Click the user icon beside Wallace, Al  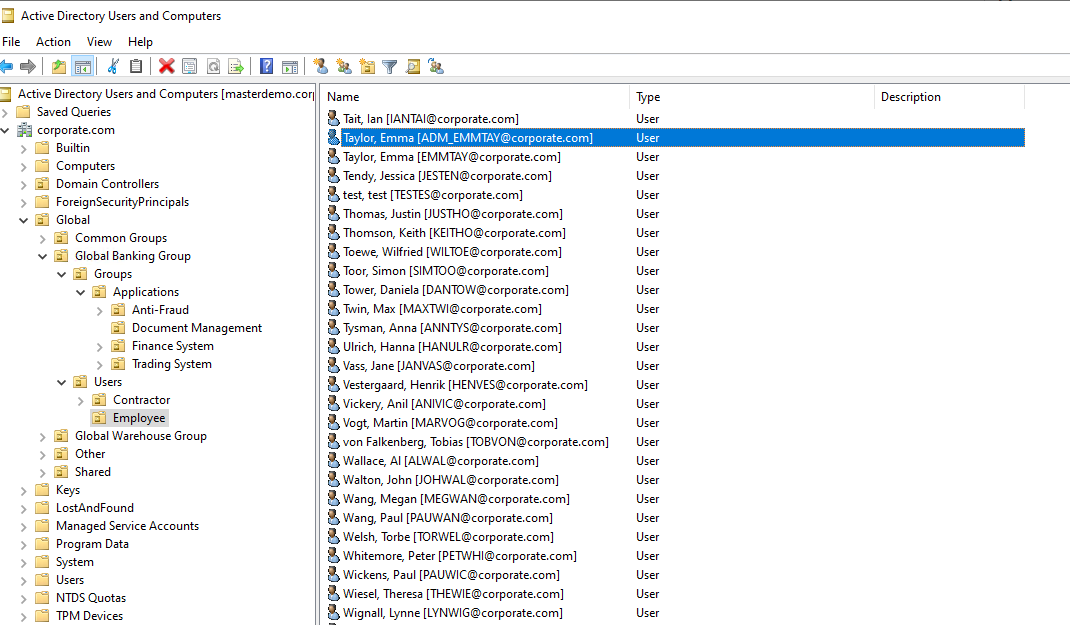pos(333,461)
